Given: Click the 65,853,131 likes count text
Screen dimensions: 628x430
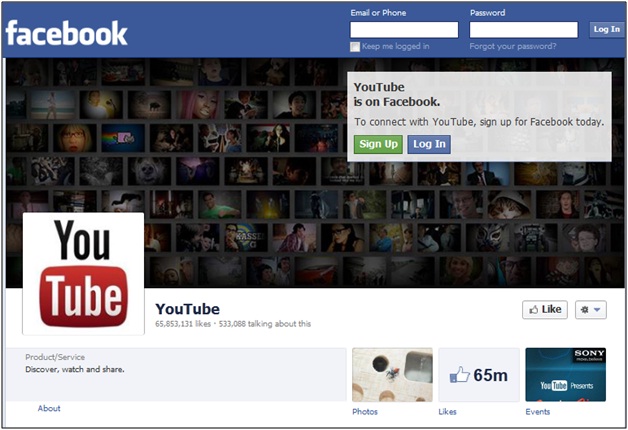Looking at the screenshot, I should (x=183, y=324).
